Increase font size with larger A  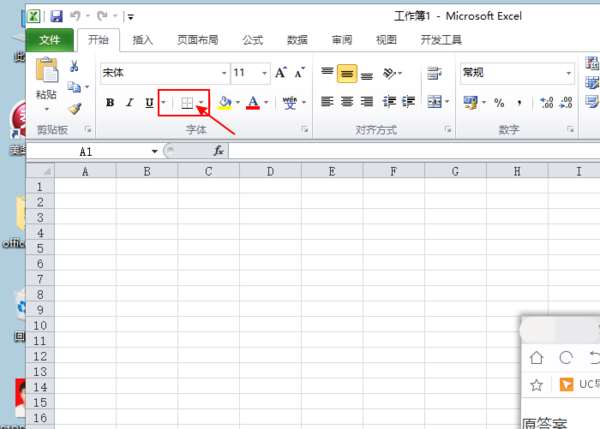280,73
